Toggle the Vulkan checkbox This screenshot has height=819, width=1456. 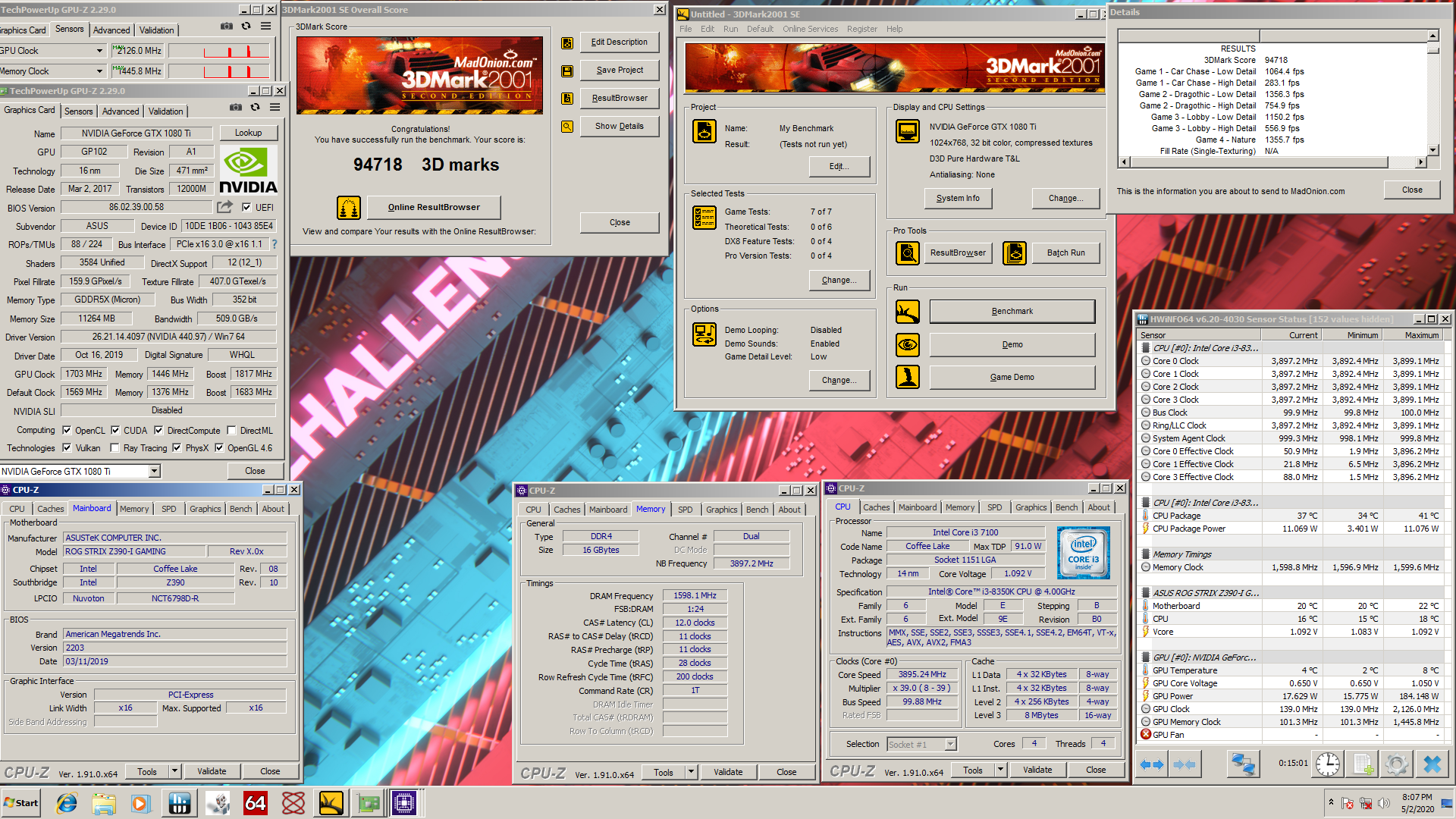[67, 447]
